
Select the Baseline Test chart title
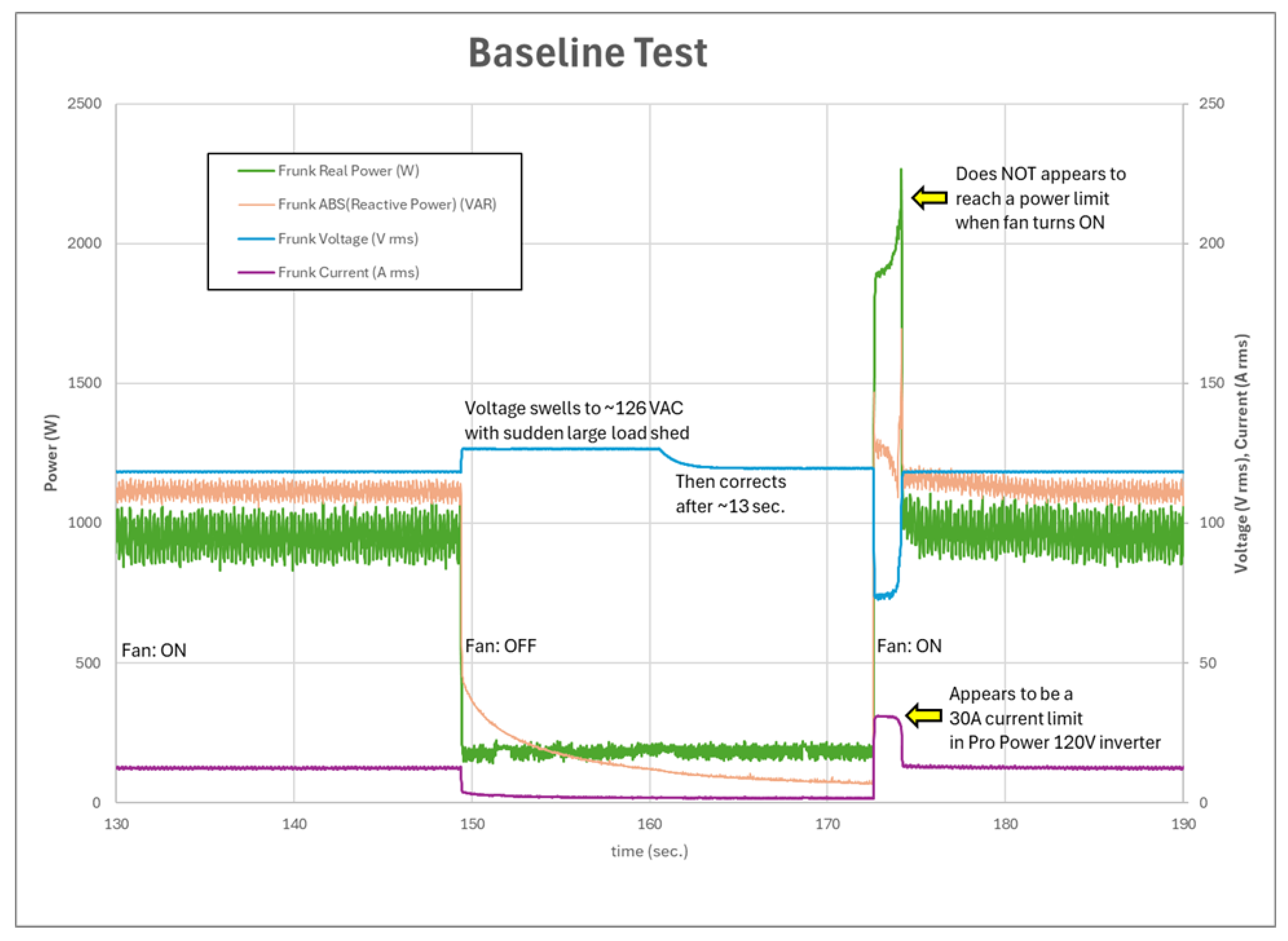(x=587, y=53)
